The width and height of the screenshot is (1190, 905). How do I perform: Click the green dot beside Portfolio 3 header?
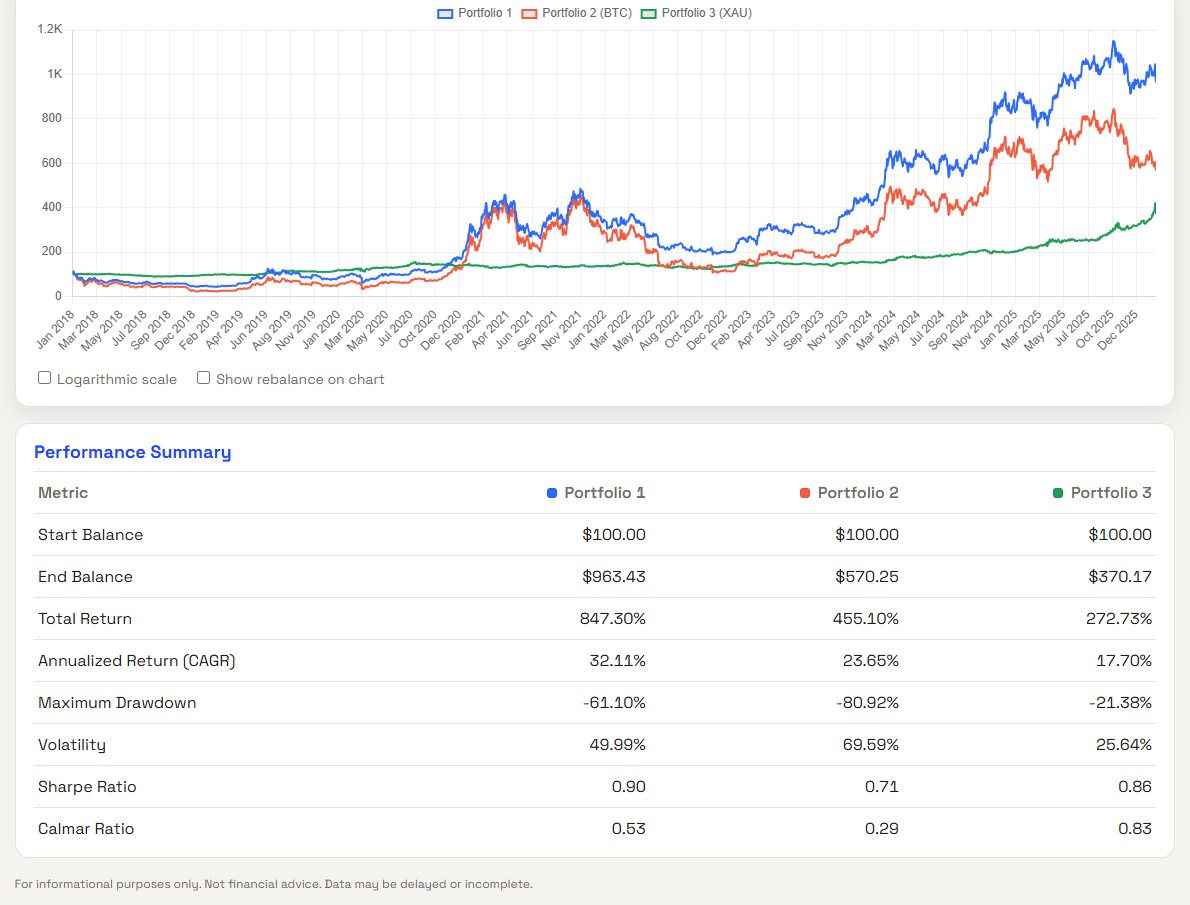(x=1058, y=493)
